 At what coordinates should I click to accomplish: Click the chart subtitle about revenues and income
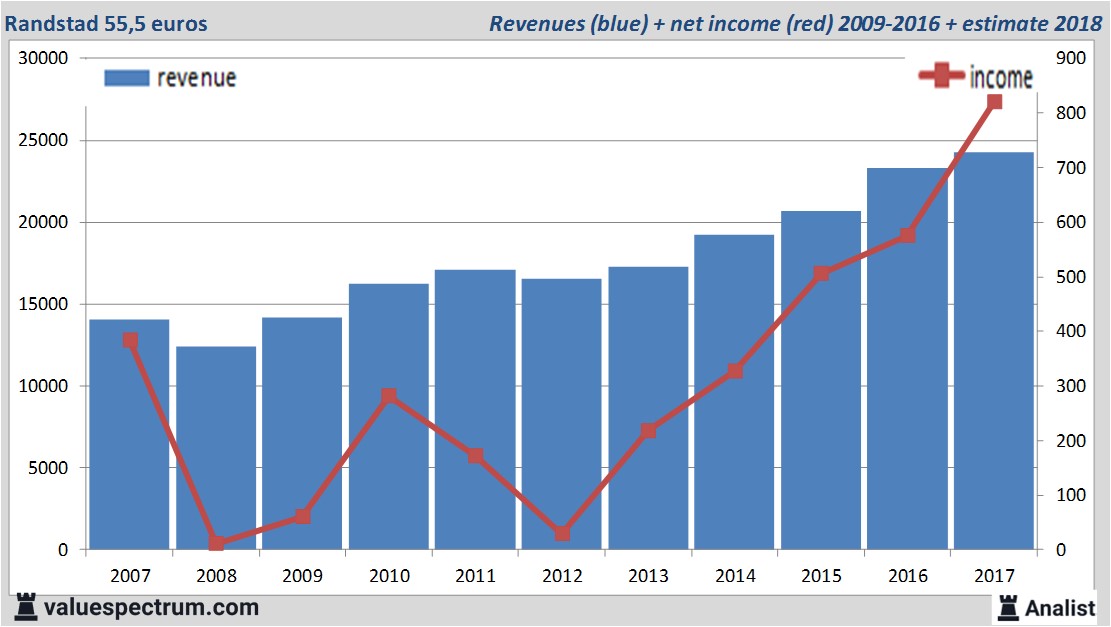(x=795, y=23)
